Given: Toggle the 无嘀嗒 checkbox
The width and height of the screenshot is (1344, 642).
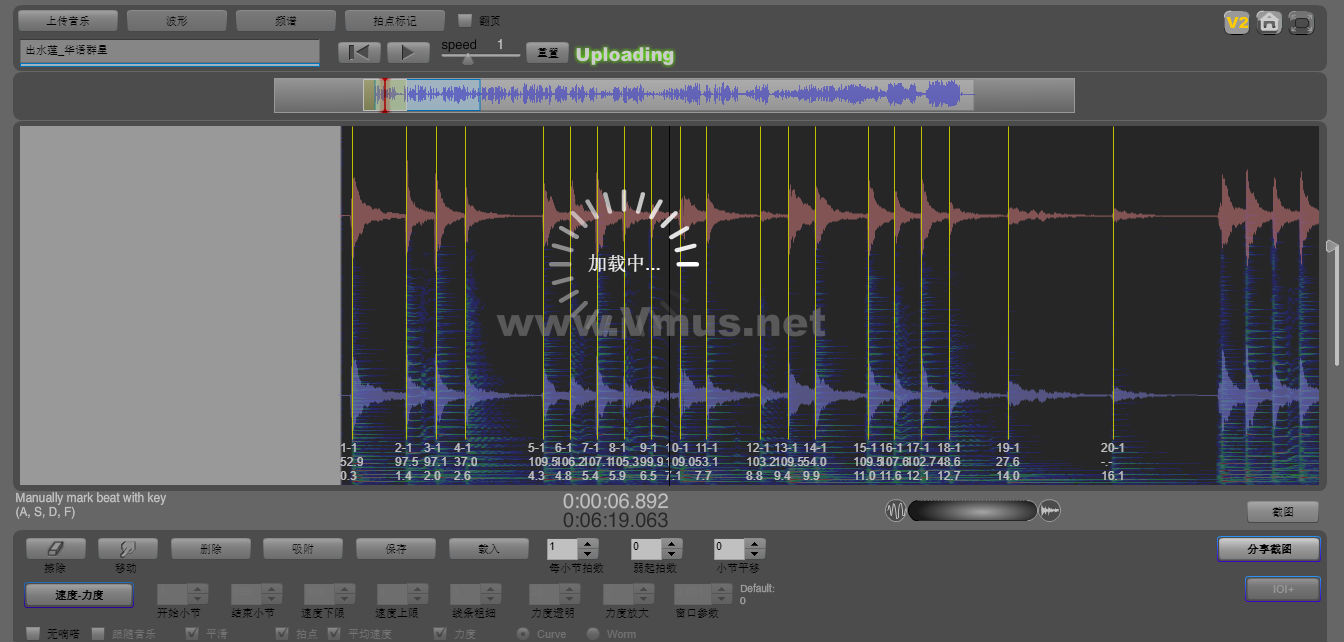Looking at the screenshot, I should [x=34, y=633].
